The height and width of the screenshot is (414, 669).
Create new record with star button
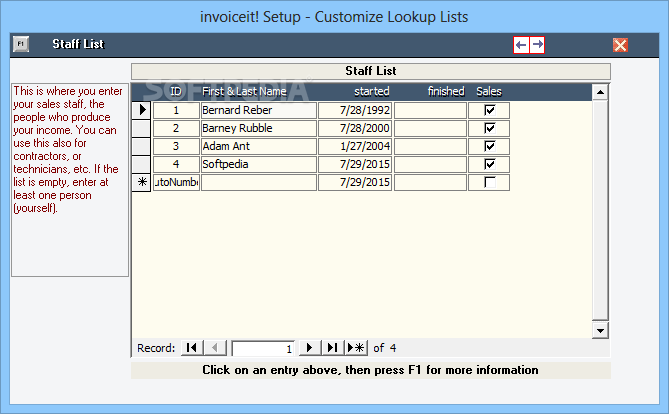[x=356, y=348]
